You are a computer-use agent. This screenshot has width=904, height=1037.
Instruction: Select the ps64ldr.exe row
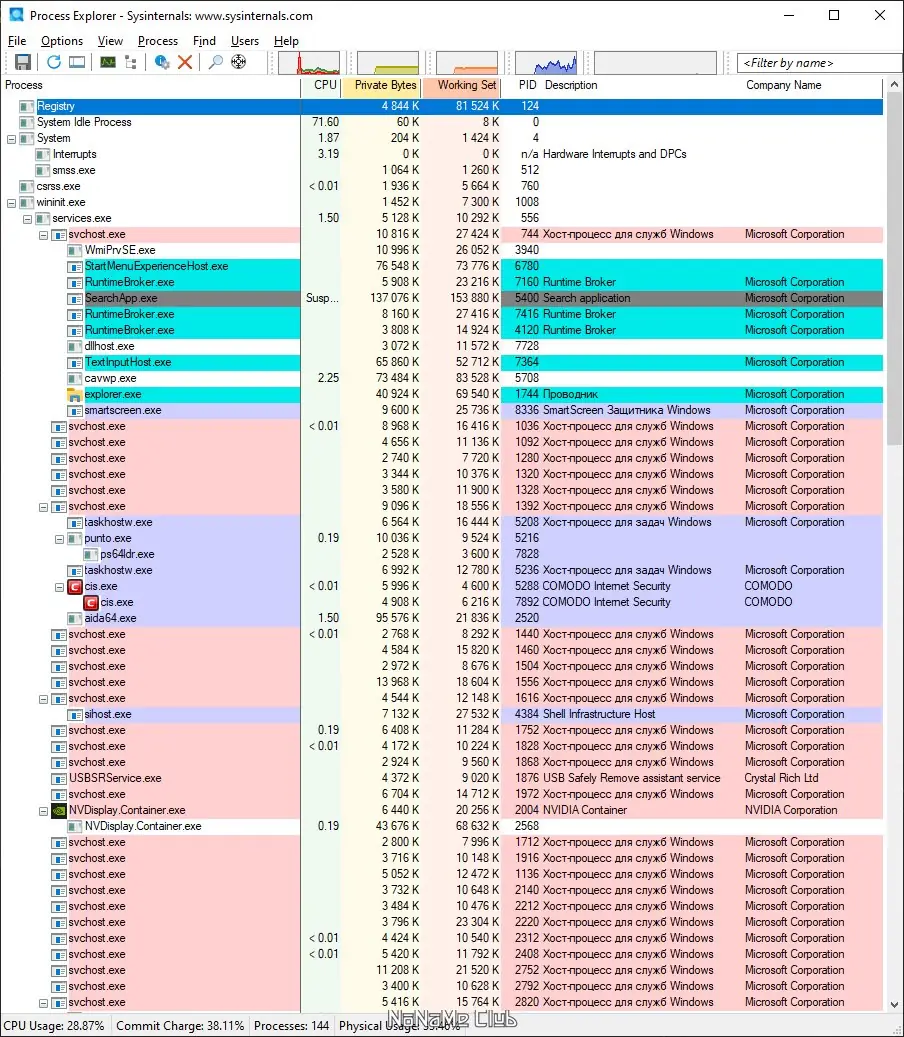[x=442, y=554]
